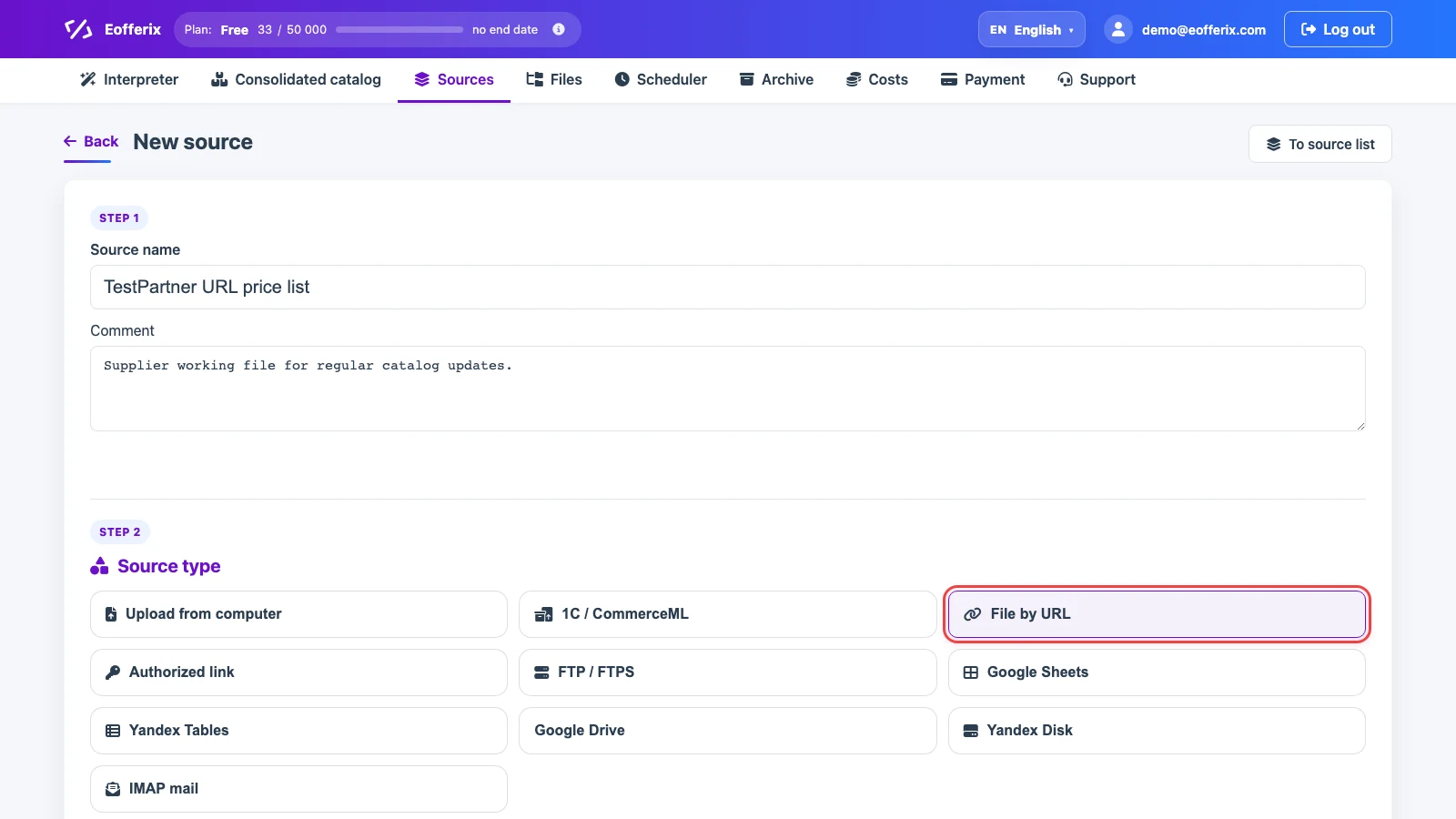
Task: Click the Costs coins icon
Action: click(854, 79)
